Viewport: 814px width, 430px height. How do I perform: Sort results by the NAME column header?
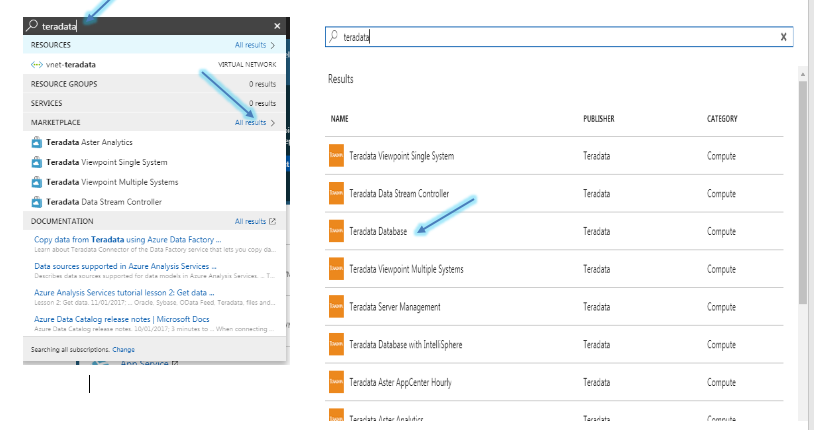[340, 119]
